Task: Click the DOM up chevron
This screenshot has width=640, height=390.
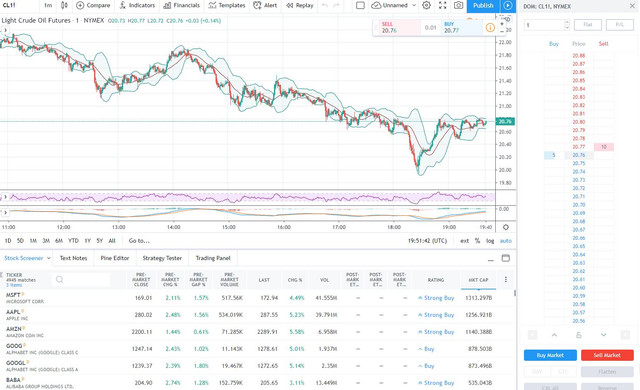Action: [x=554, y=335]
